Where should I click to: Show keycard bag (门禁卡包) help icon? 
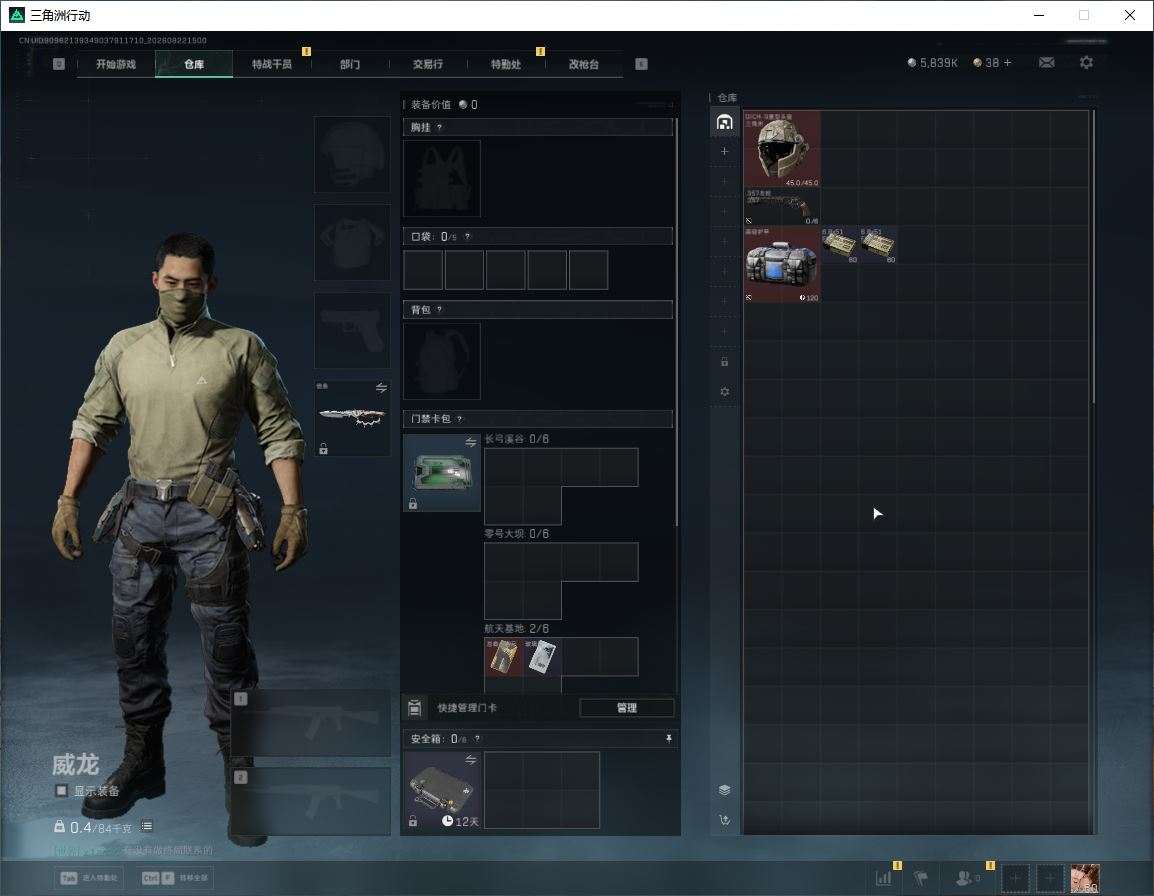[x=459, y=419]
